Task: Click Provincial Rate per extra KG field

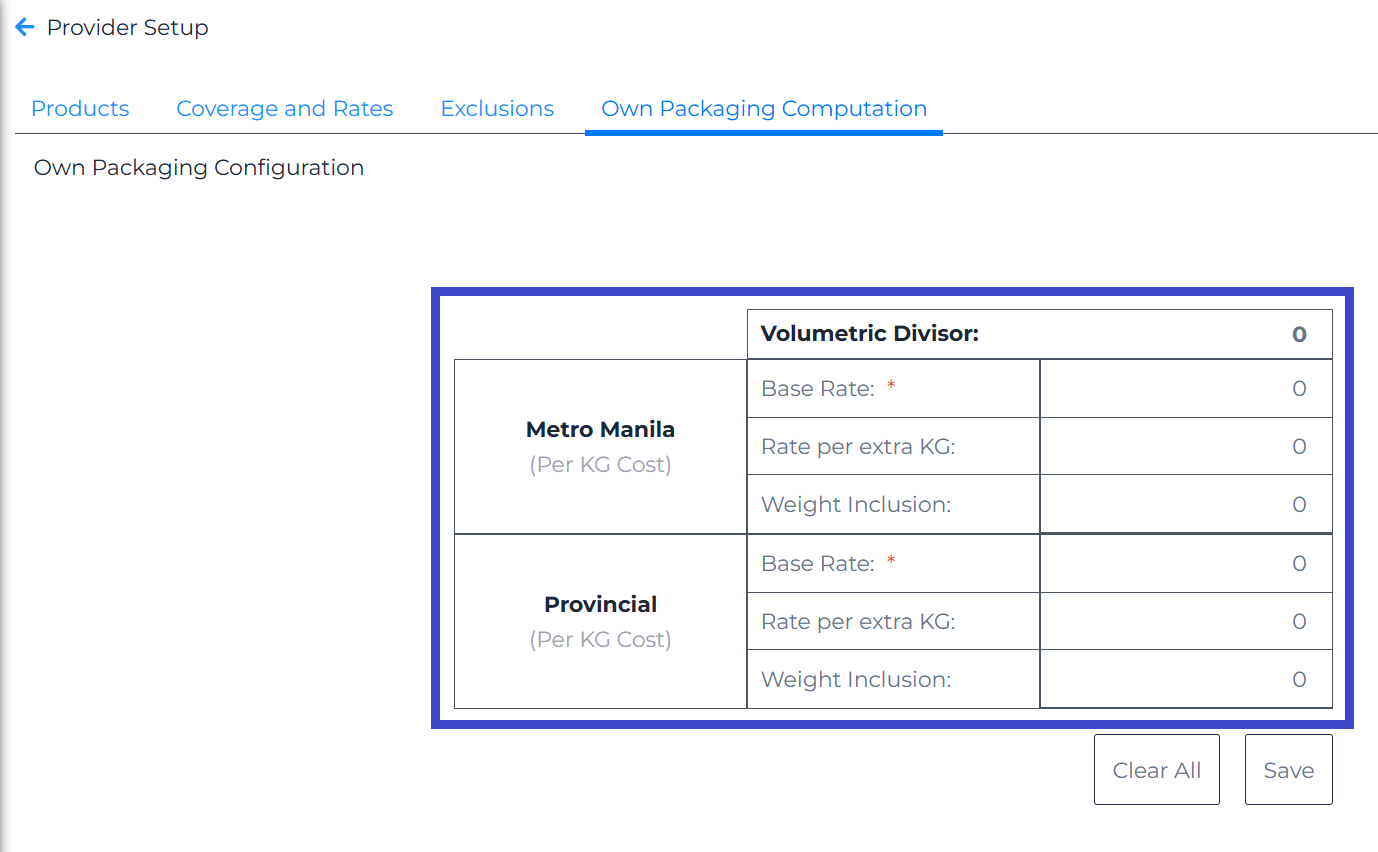Action: (x=1186, y=622)
